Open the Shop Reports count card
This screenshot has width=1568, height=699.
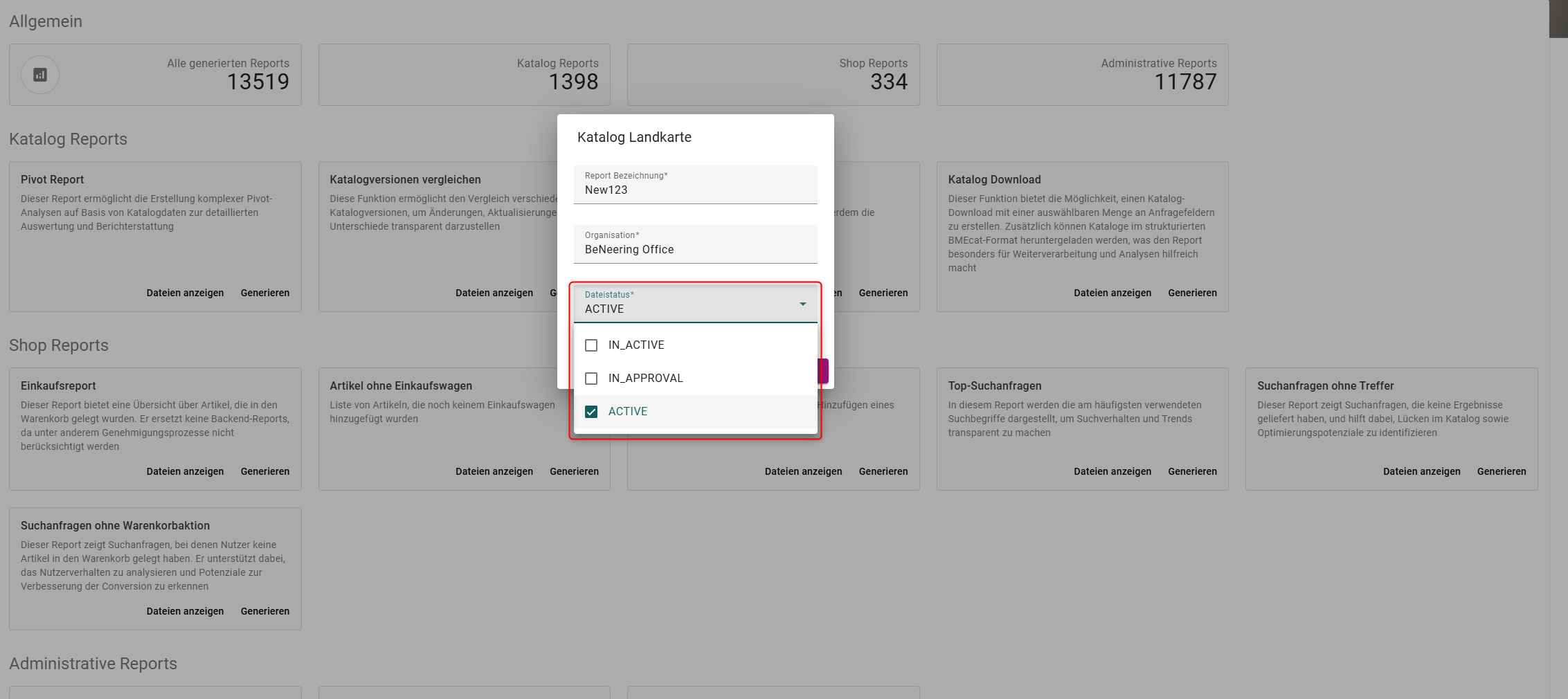773,75
